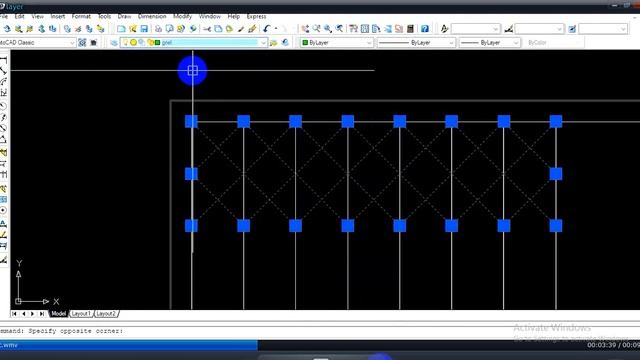This screenshot has width=640, height=360.
Task: Click the blue Help question-mark icon
Action: tap(425, 29)
